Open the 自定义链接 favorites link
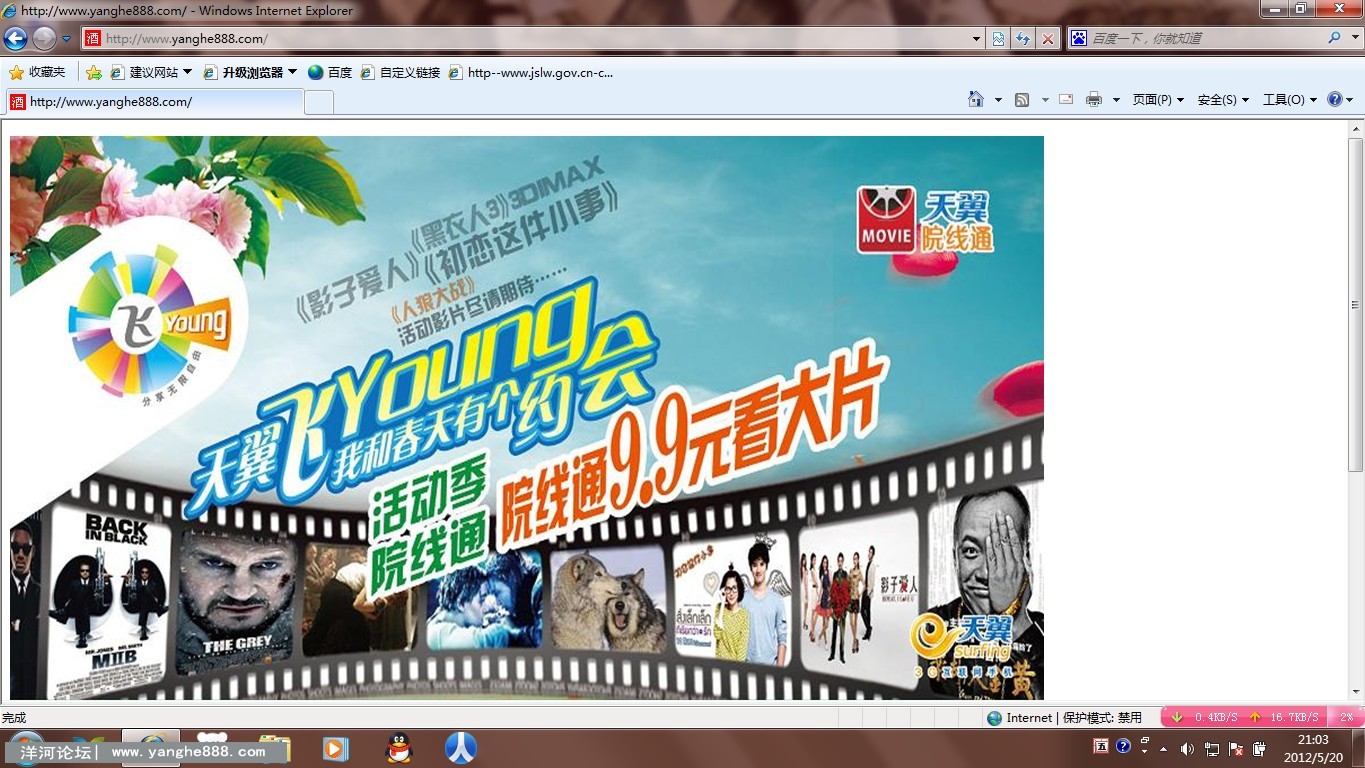The image size is (1365, 768). [x=400, y=72]
